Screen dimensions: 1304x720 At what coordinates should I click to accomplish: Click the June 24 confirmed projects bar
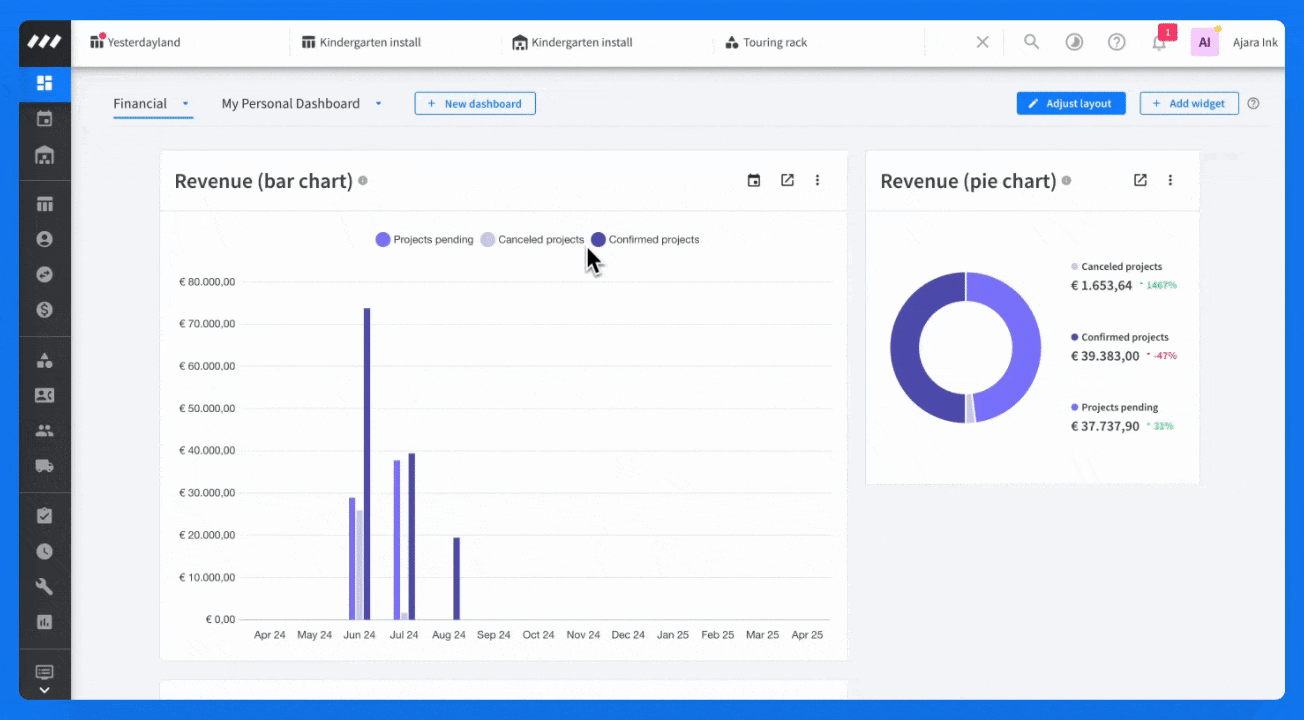point(367,464)
